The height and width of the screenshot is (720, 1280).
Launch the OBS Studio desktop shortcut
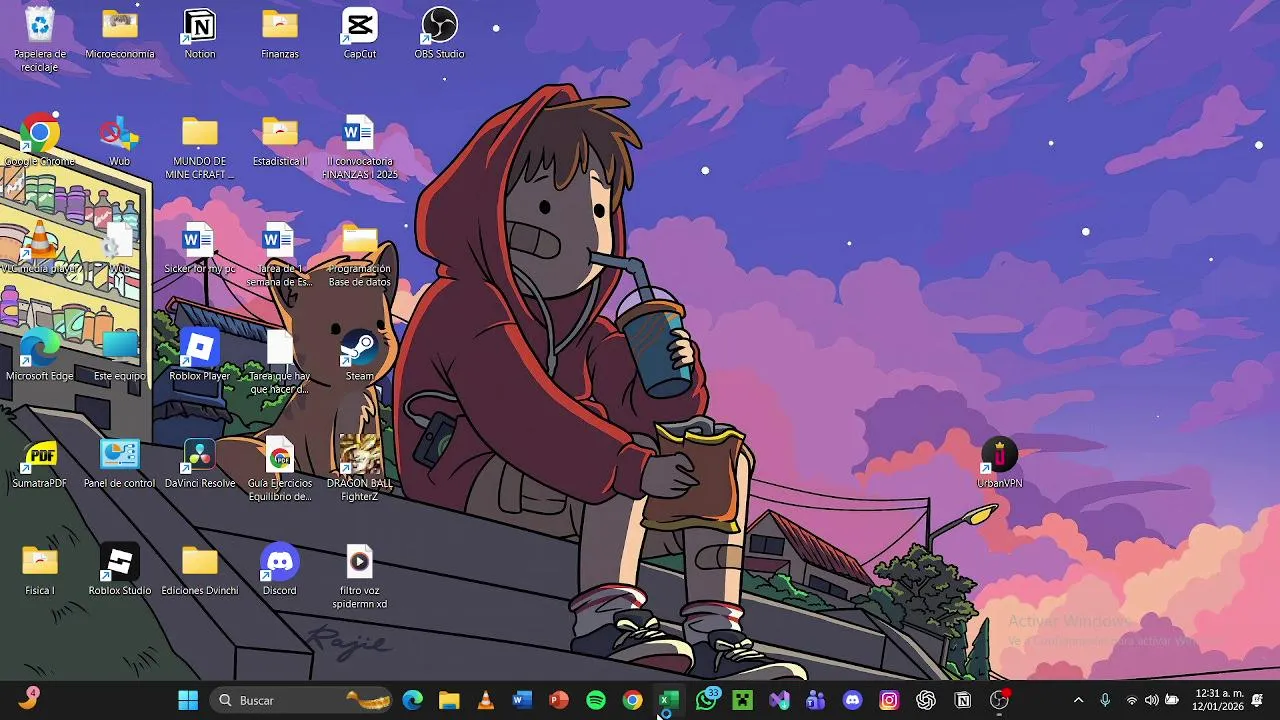[x=440, y=33]
